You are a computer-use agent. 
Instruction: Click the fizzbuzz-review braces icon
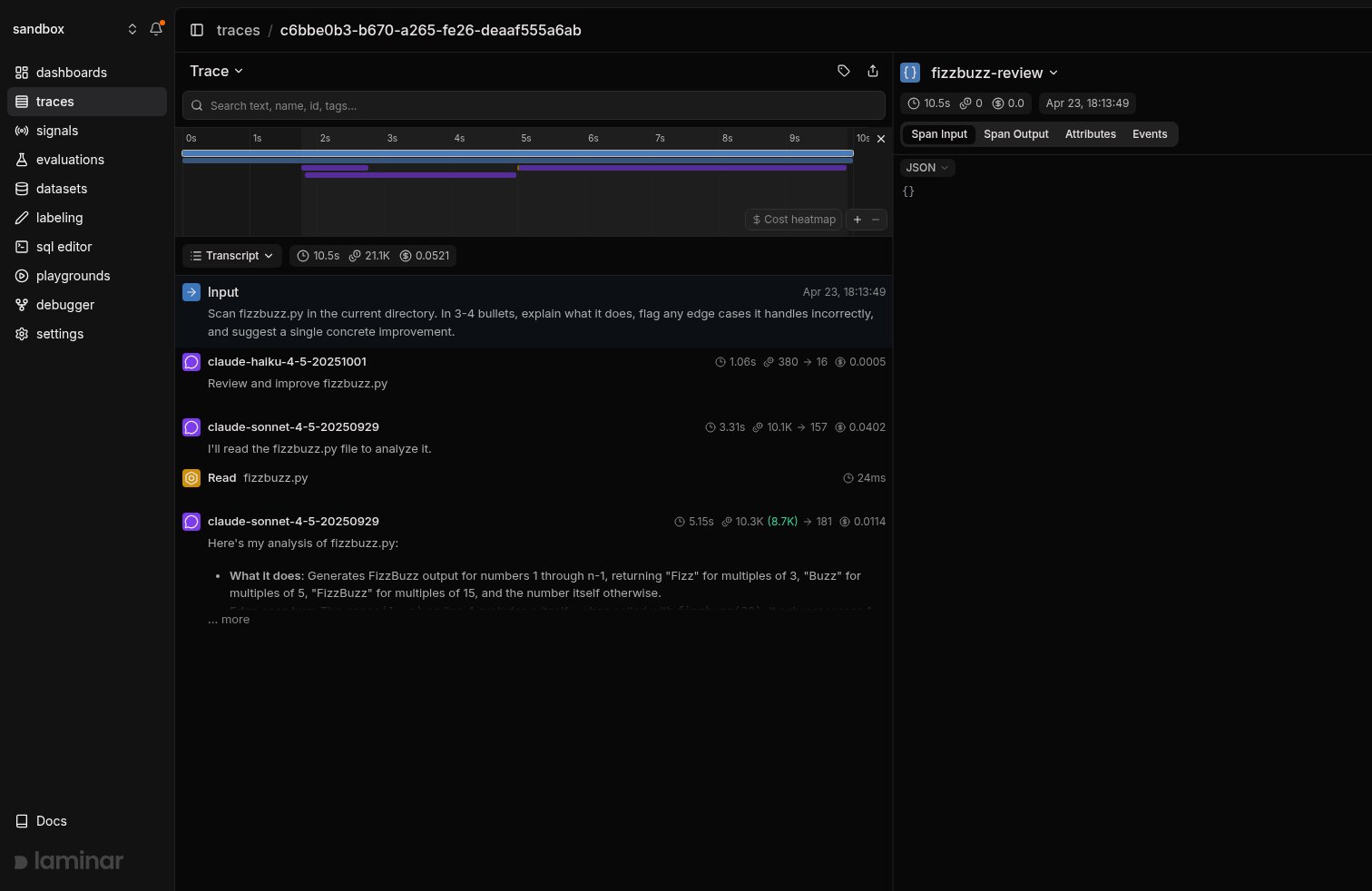tap(910, 73)
